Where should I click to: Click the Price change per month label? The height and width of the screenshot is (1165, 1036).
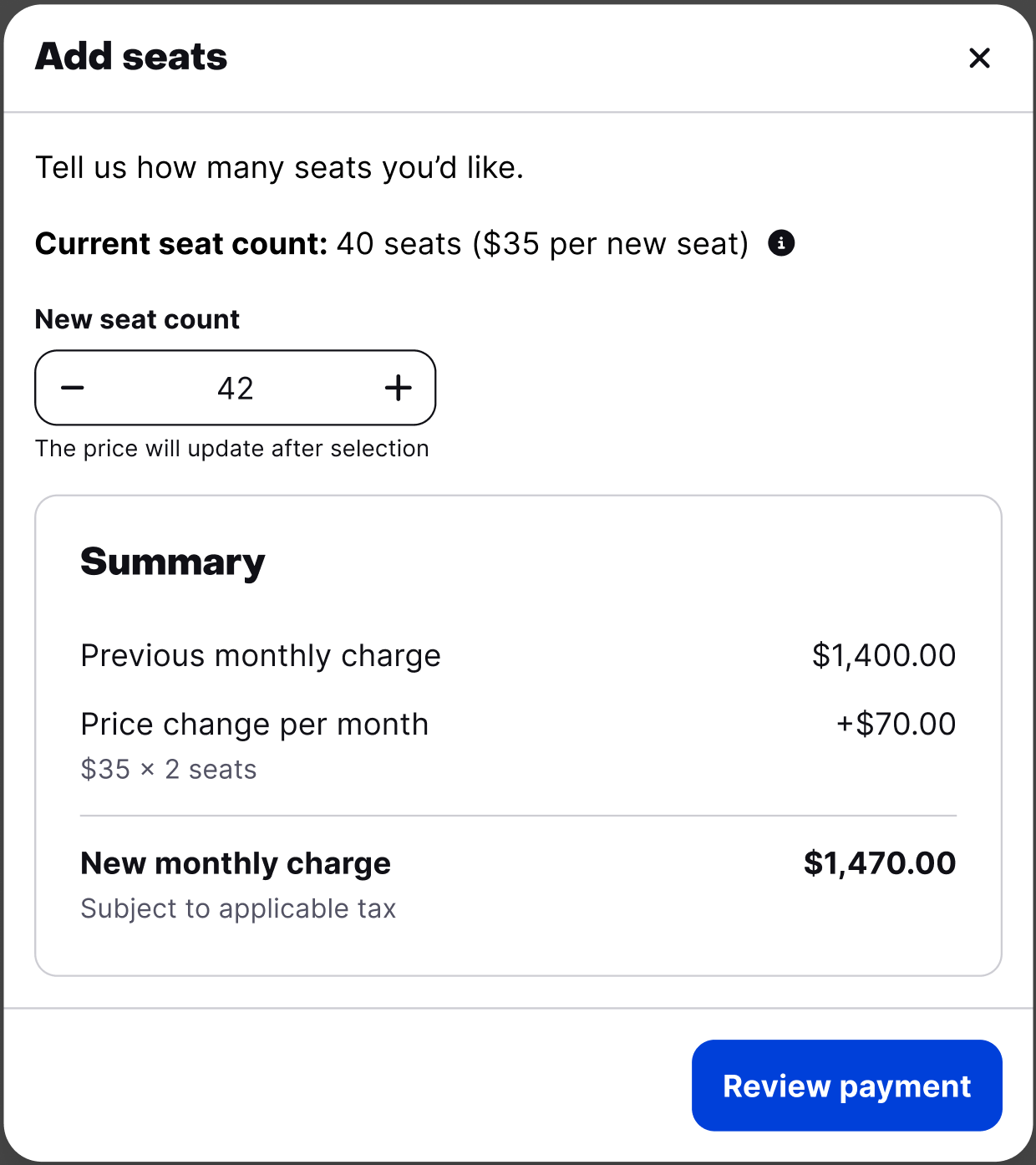pos(254,725)
